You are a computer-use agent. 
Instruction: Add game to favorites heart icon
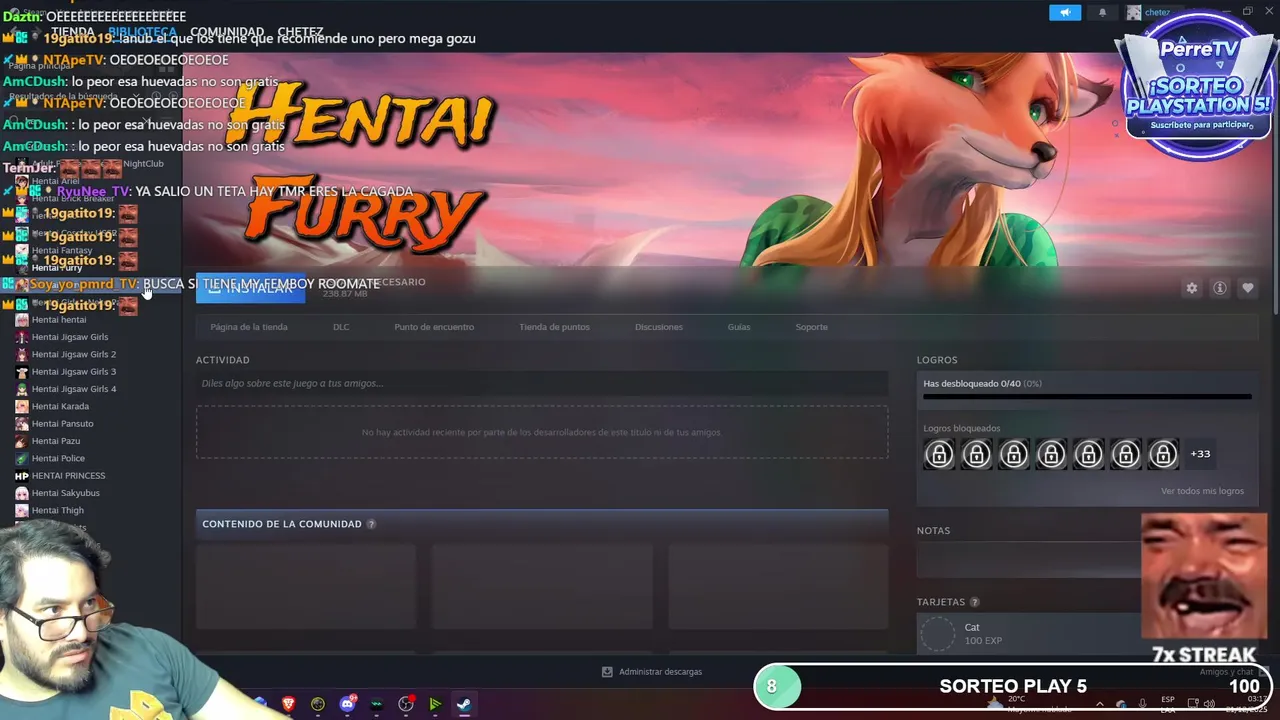(x=1248, y=288)
